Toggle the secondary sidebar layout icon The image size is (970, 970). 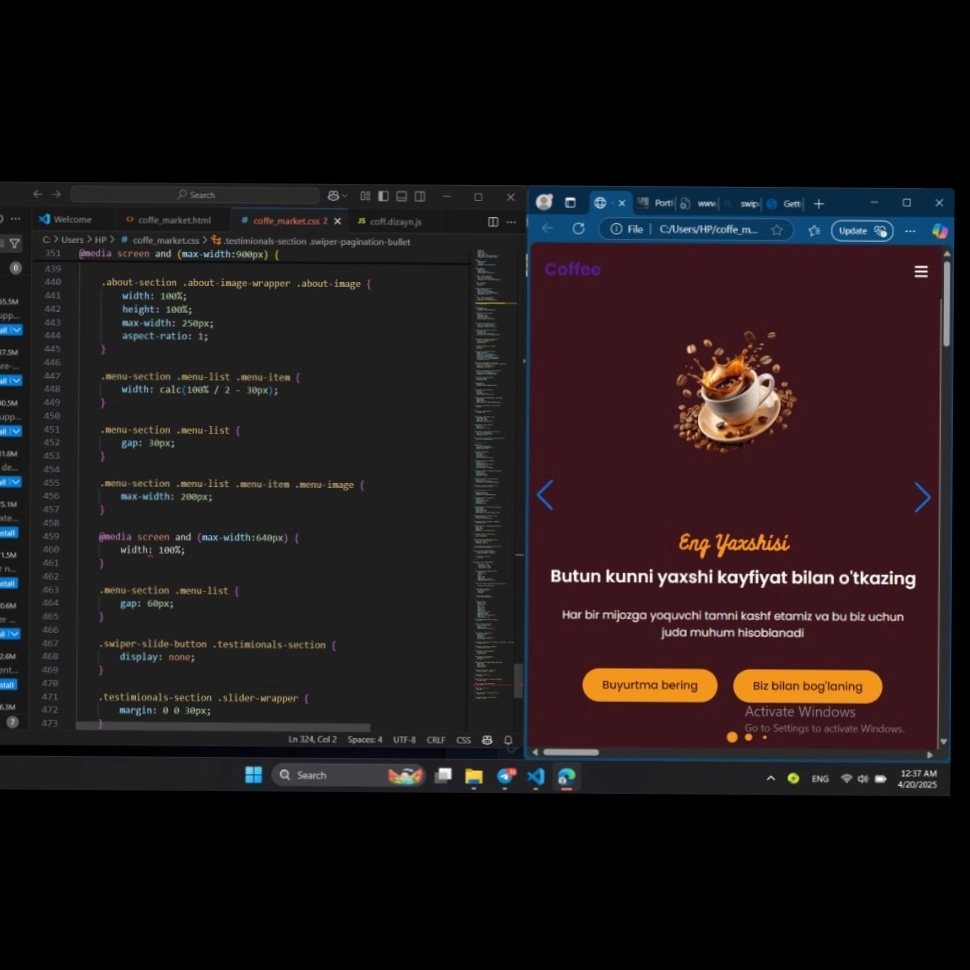click(x=420, y=196)
